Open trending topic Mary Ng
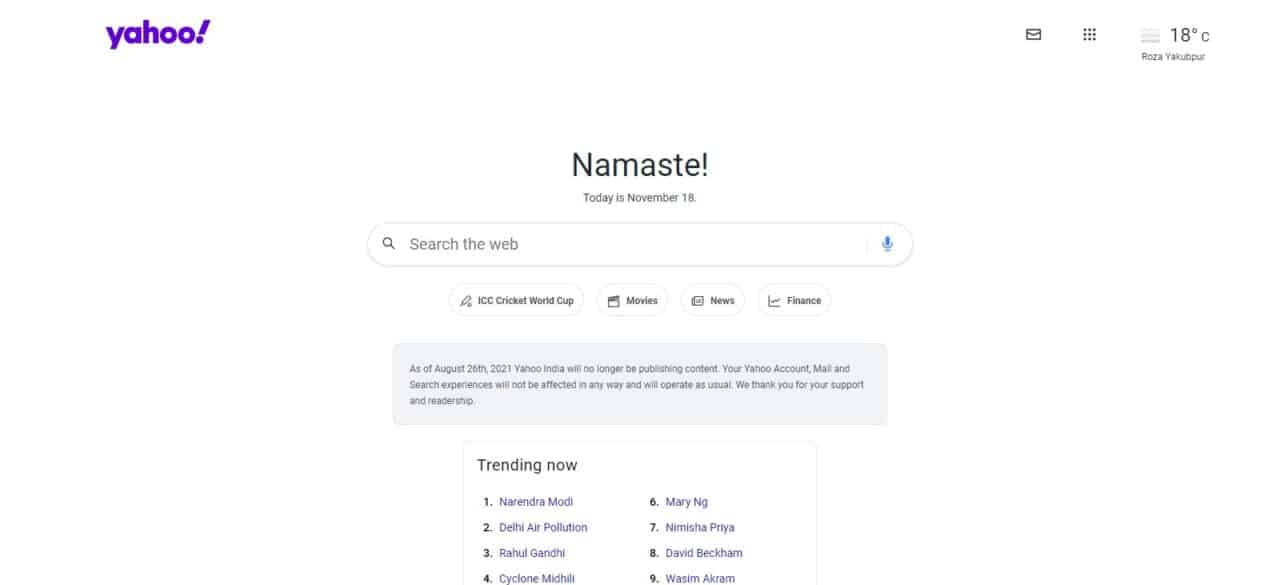The height and width of the screenshot is (585, 1280). (686, 502)
